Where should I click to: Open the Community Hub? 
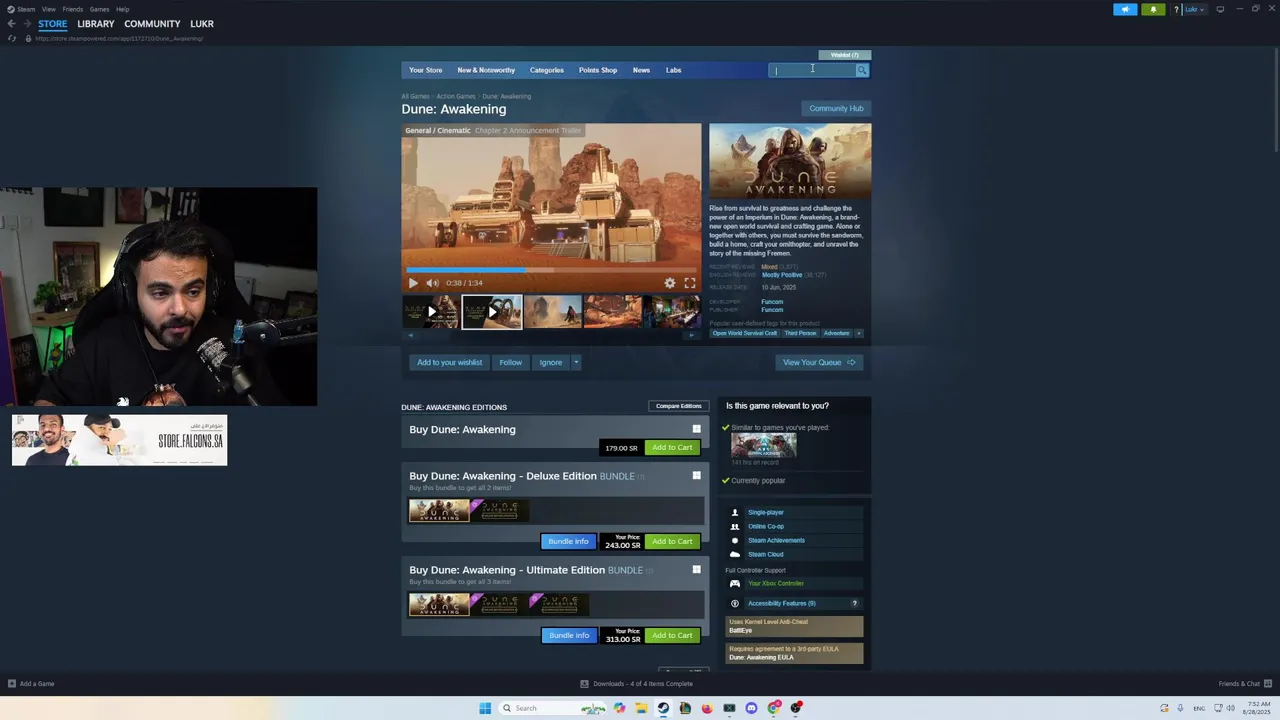coord(836,108)
